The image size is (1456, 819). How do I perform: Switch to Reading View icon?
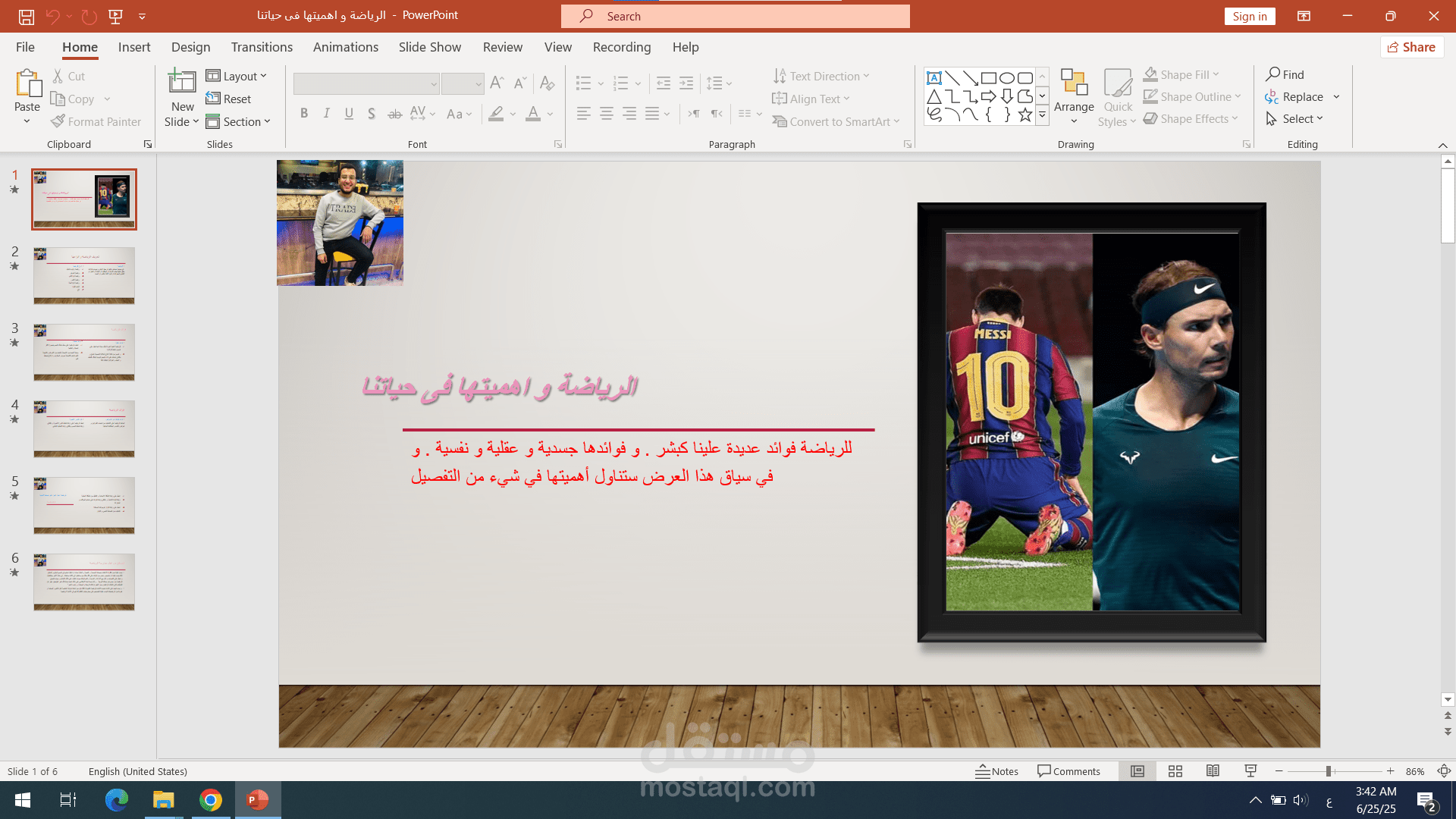[1213, 771]
